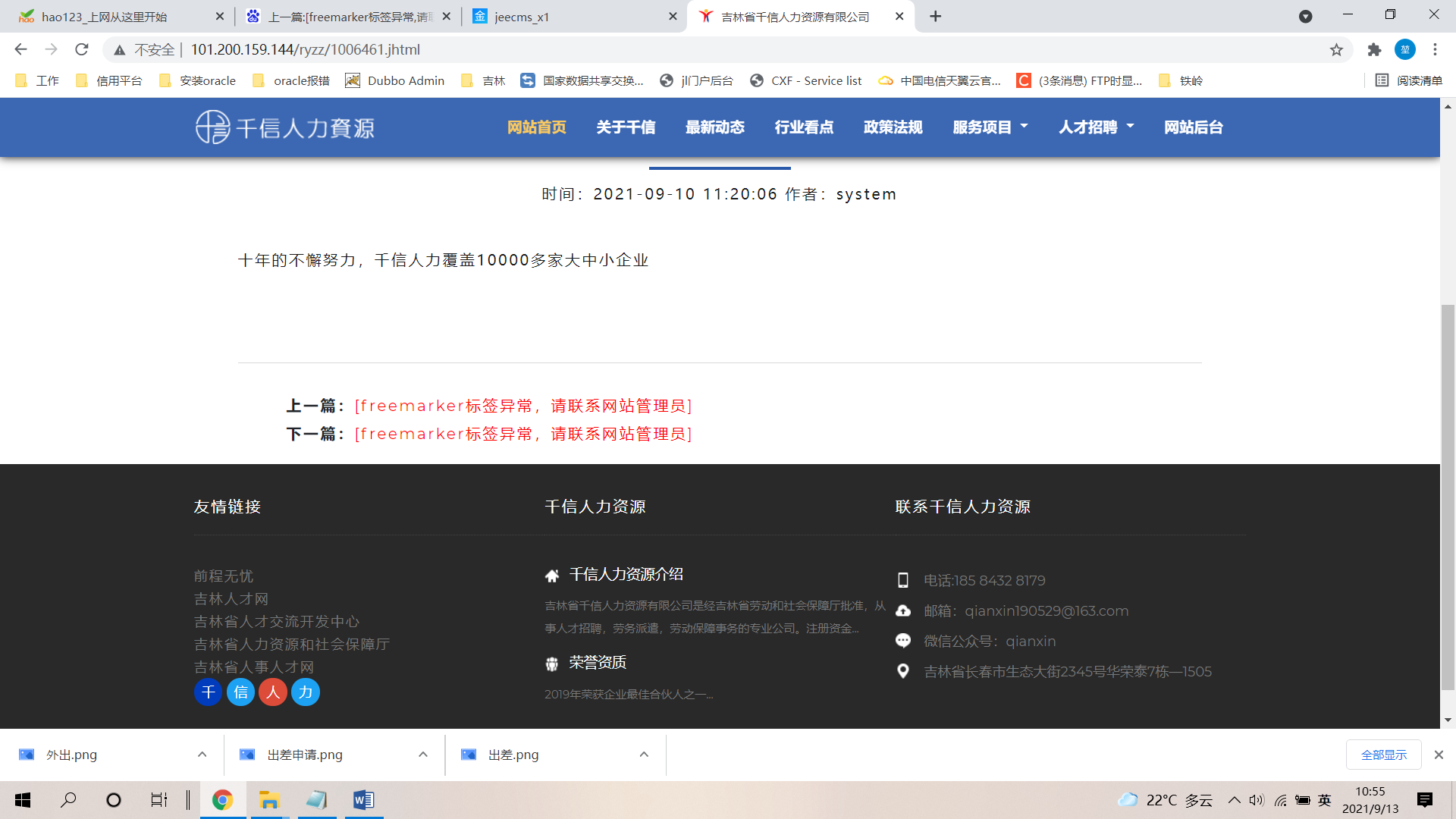Open the 阅读清单 reading list
The width and height of the screenshot is (1456, 819).
pyautogui.click(x=1409, y=80)
